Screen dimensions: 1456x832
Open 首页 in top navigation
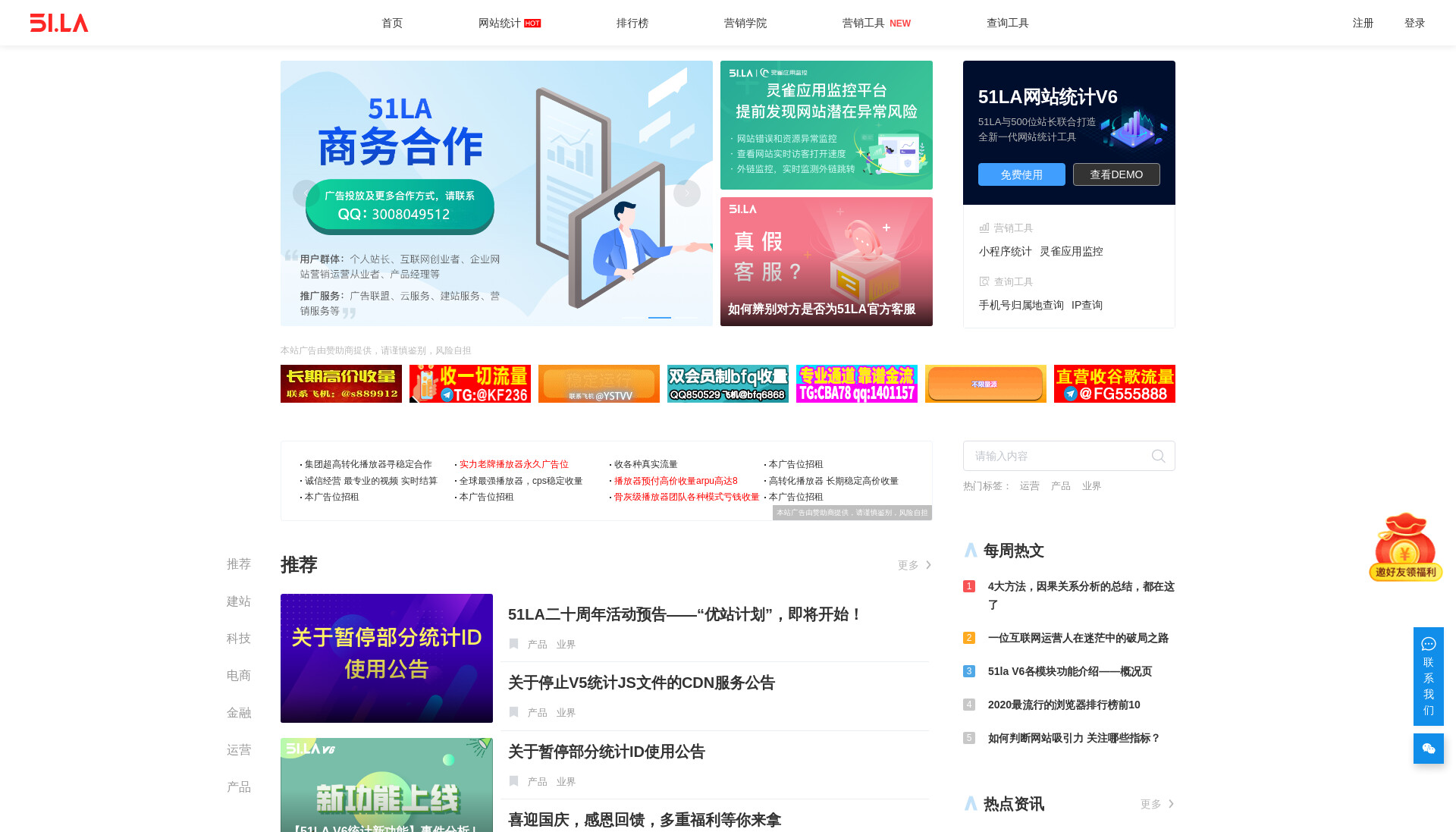pyautogui.click(x=392, y=23)
